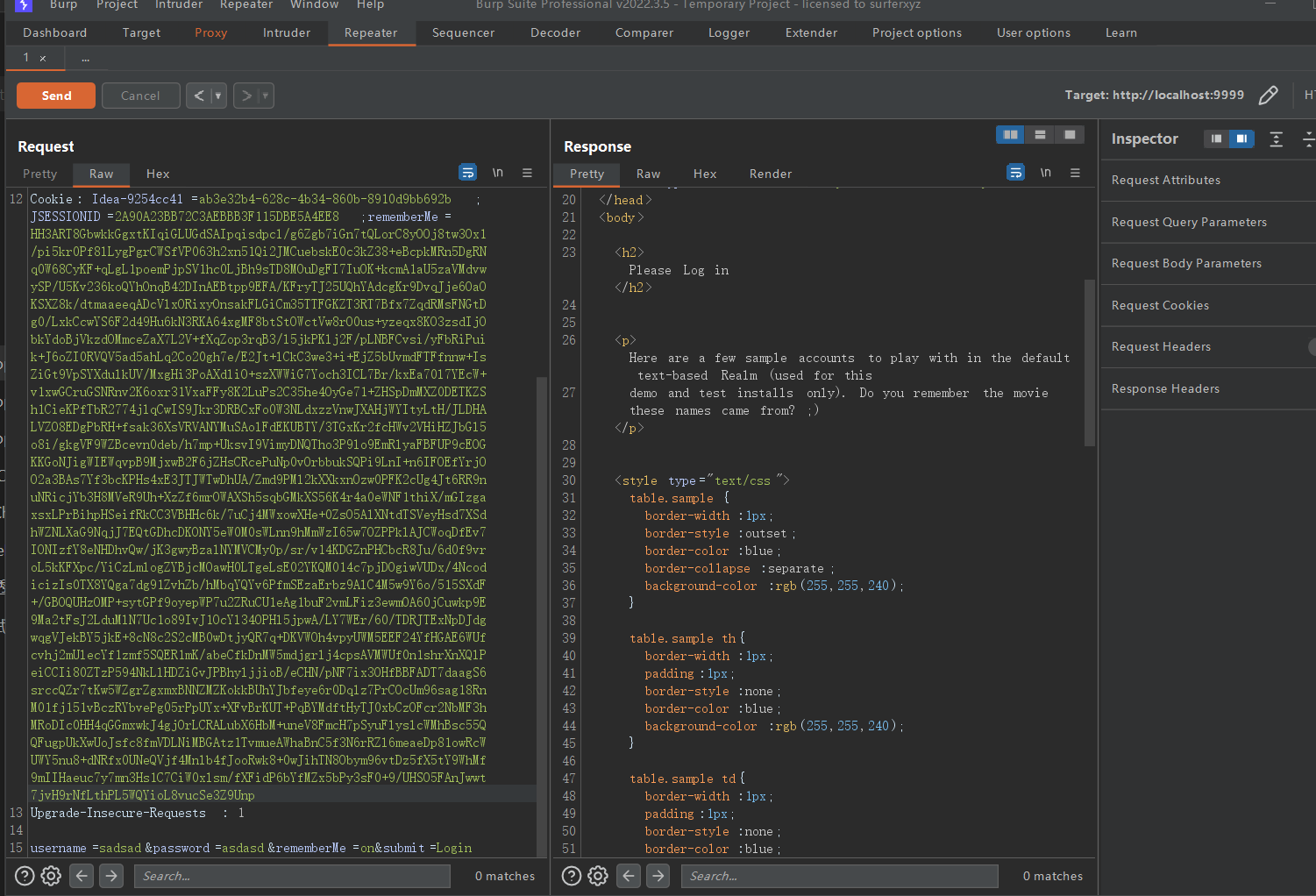Go to previous search match in Request

coord(82,875)
